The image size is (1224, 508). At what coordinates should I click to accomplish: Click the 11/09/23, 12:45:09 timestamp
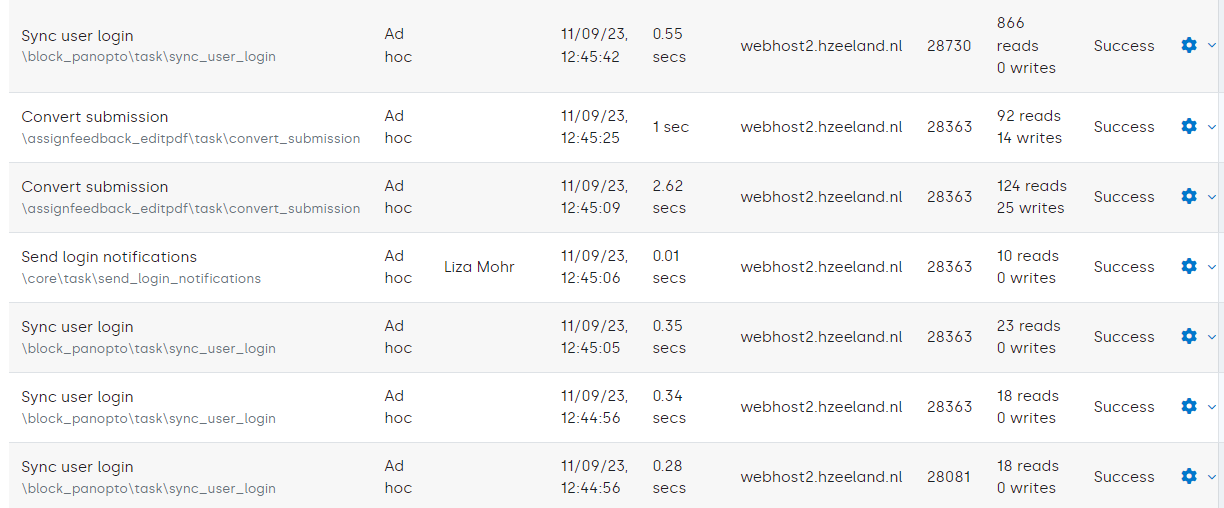tap(594, 197)
